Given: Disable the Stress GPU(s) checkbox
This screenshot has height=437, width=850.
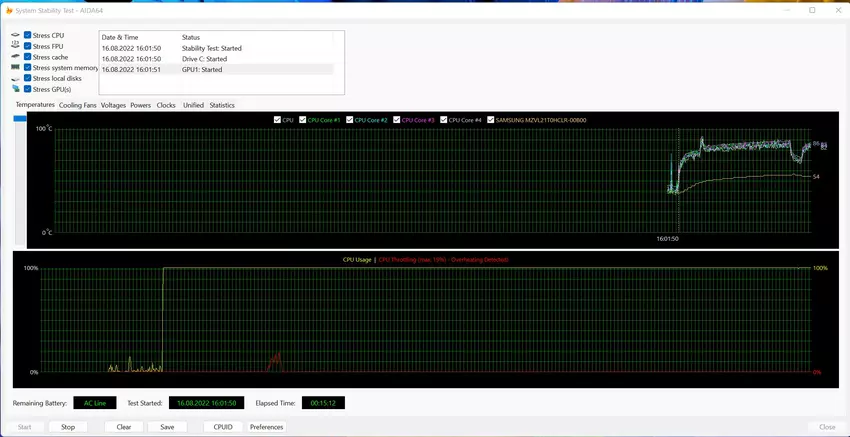Looking at the screenshot, I should point(28,89).
